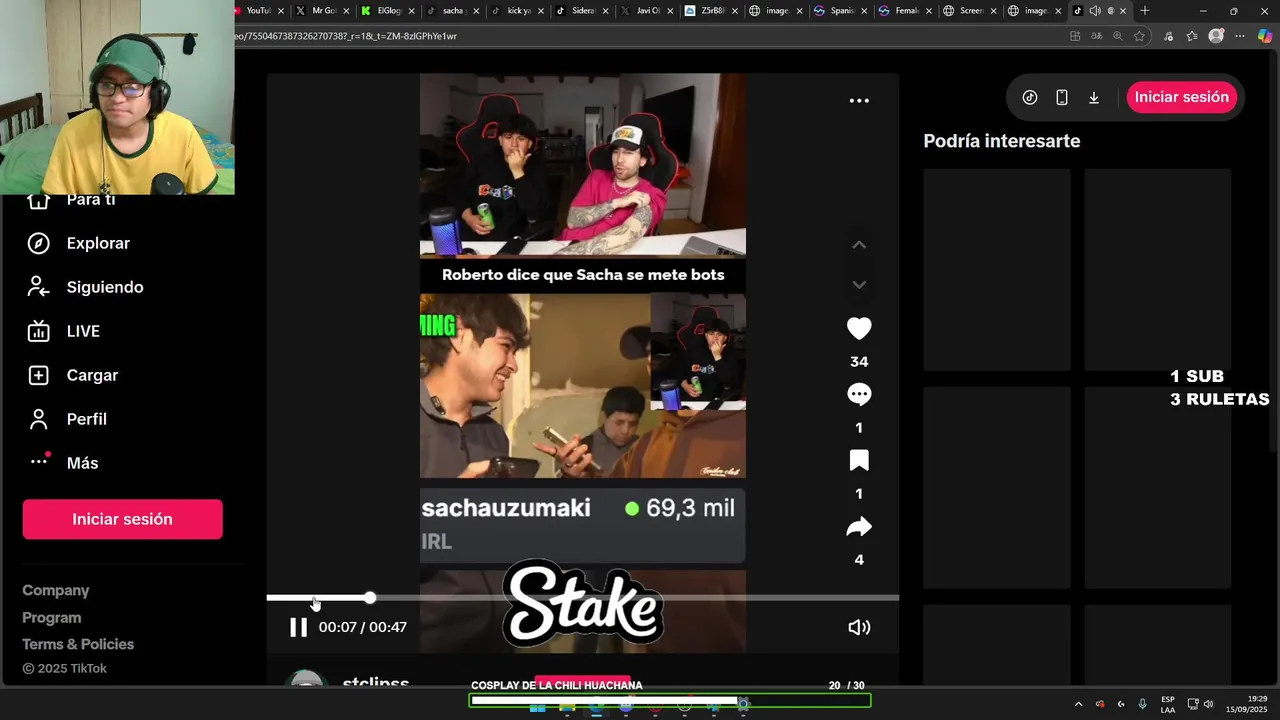Open browser settings three-dots menu
The width and height of the screenshot is (1280, 720).
point(1240,36)
